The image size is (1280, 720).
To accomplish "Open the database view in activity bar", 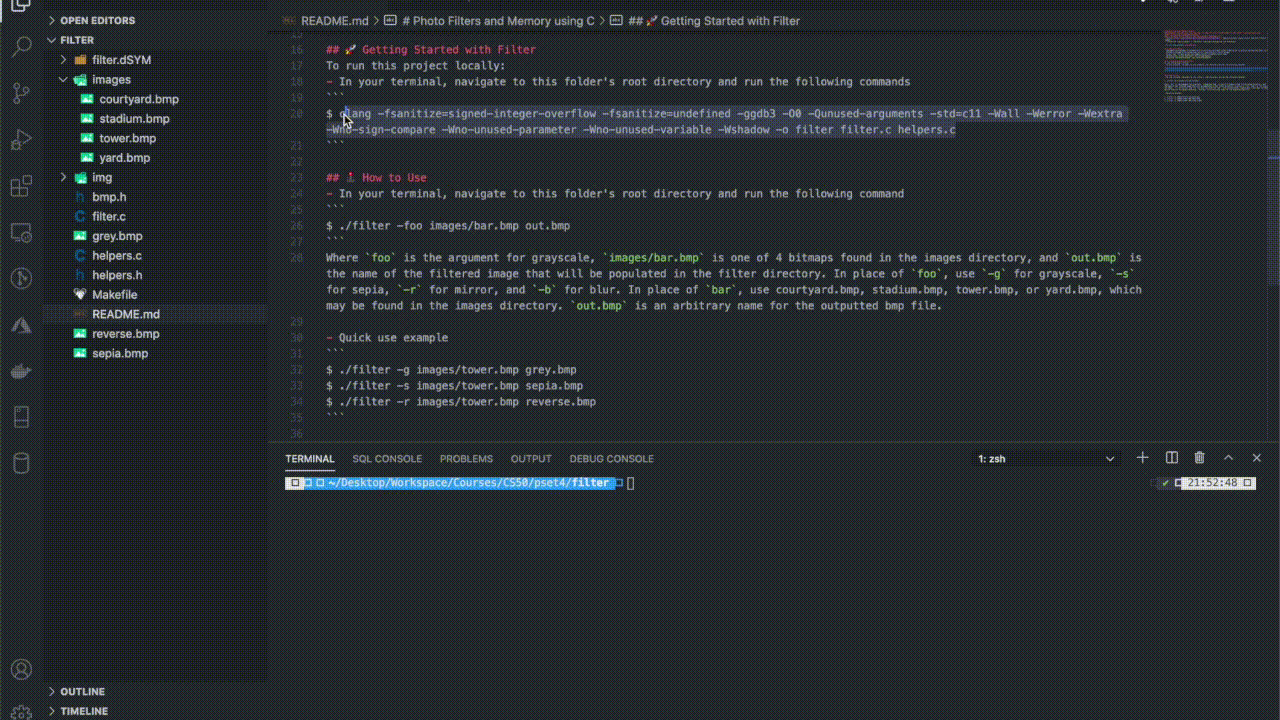I will 21,463.
